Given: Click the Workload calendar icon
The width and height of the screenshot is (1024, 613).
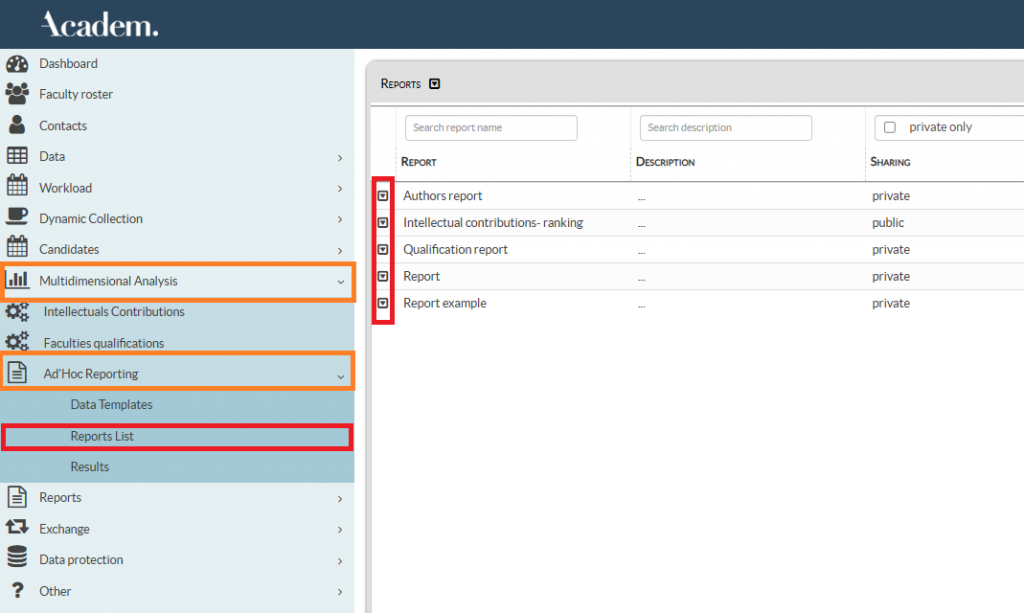Looking at the screenshot, I should [x=17, y=187].
